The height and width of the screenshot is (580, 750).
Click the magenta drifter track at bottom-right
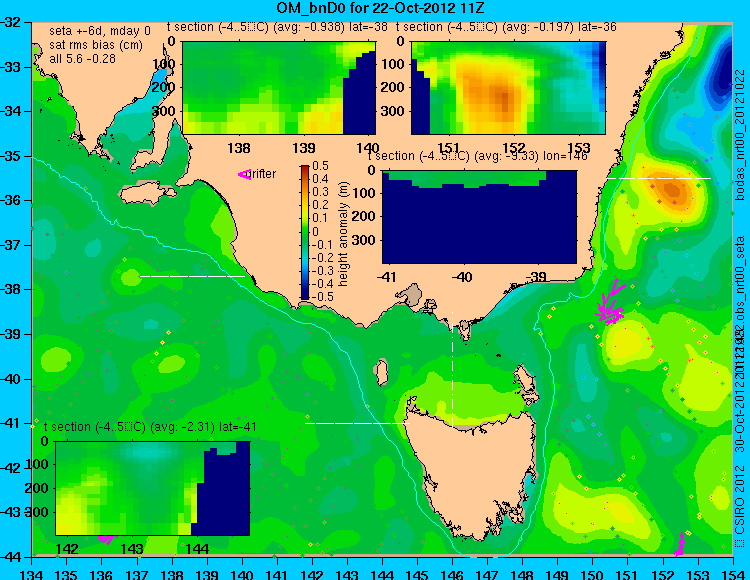(x=679, y=544)
